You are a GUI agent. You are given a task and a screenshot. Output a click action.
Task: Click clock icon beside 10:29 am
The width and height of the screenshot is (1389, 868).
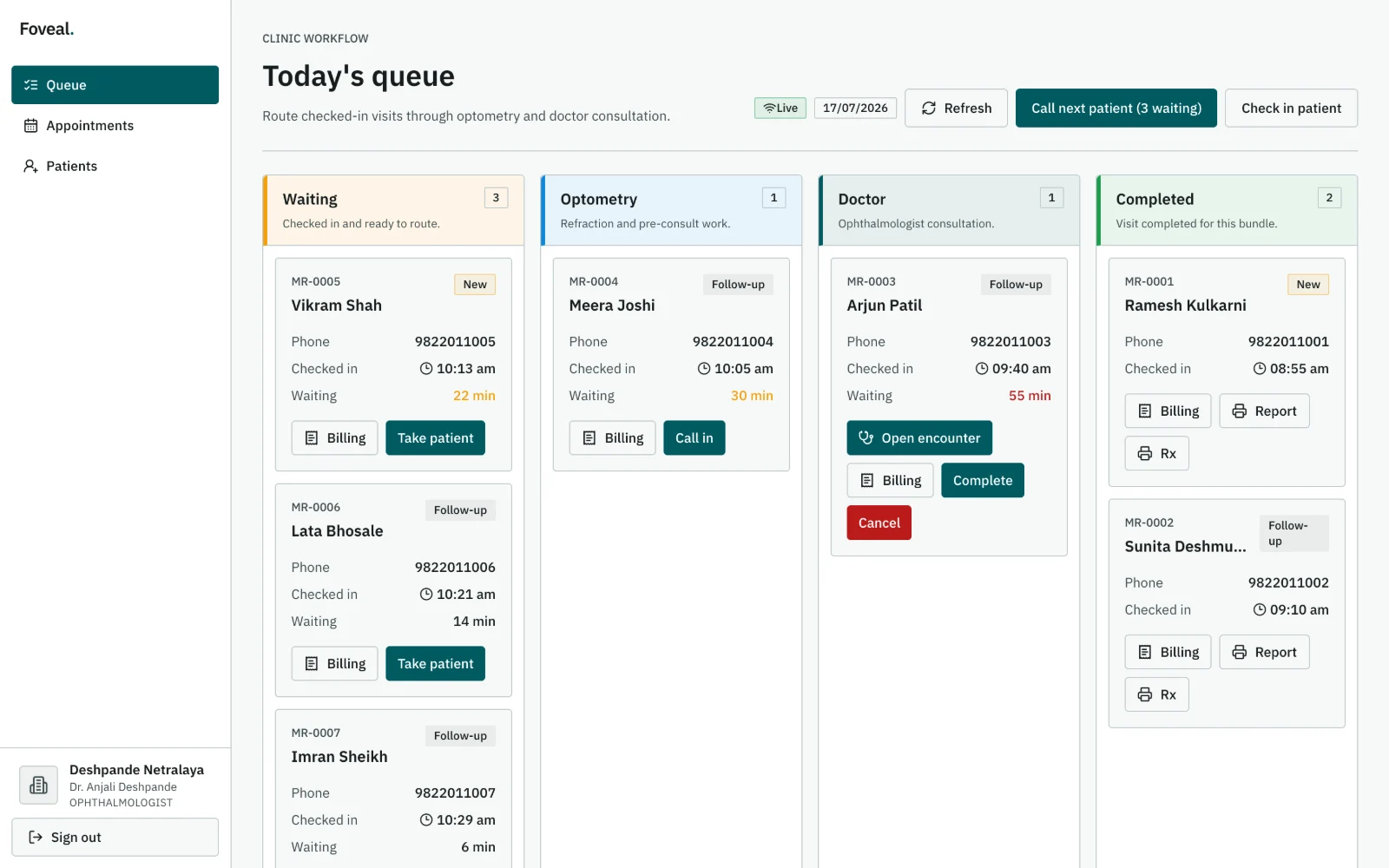(426, 820)
